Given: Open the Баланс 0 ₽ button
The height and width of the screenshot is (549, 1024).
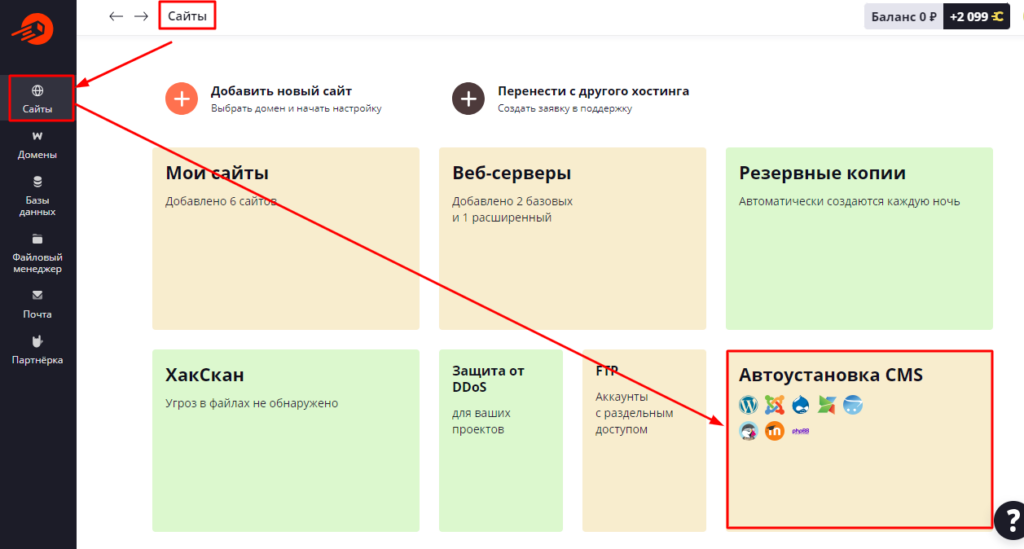Looking at the screenshot, I should click(x=903, y=16).
